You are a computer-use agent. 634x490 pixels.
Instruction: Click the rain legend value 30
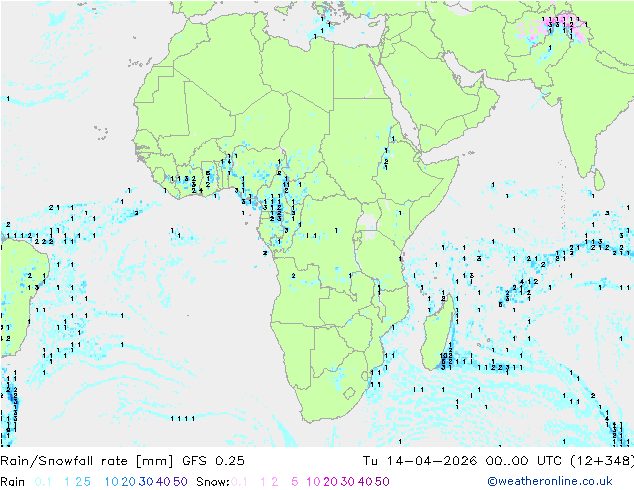(x=146, y=482)
